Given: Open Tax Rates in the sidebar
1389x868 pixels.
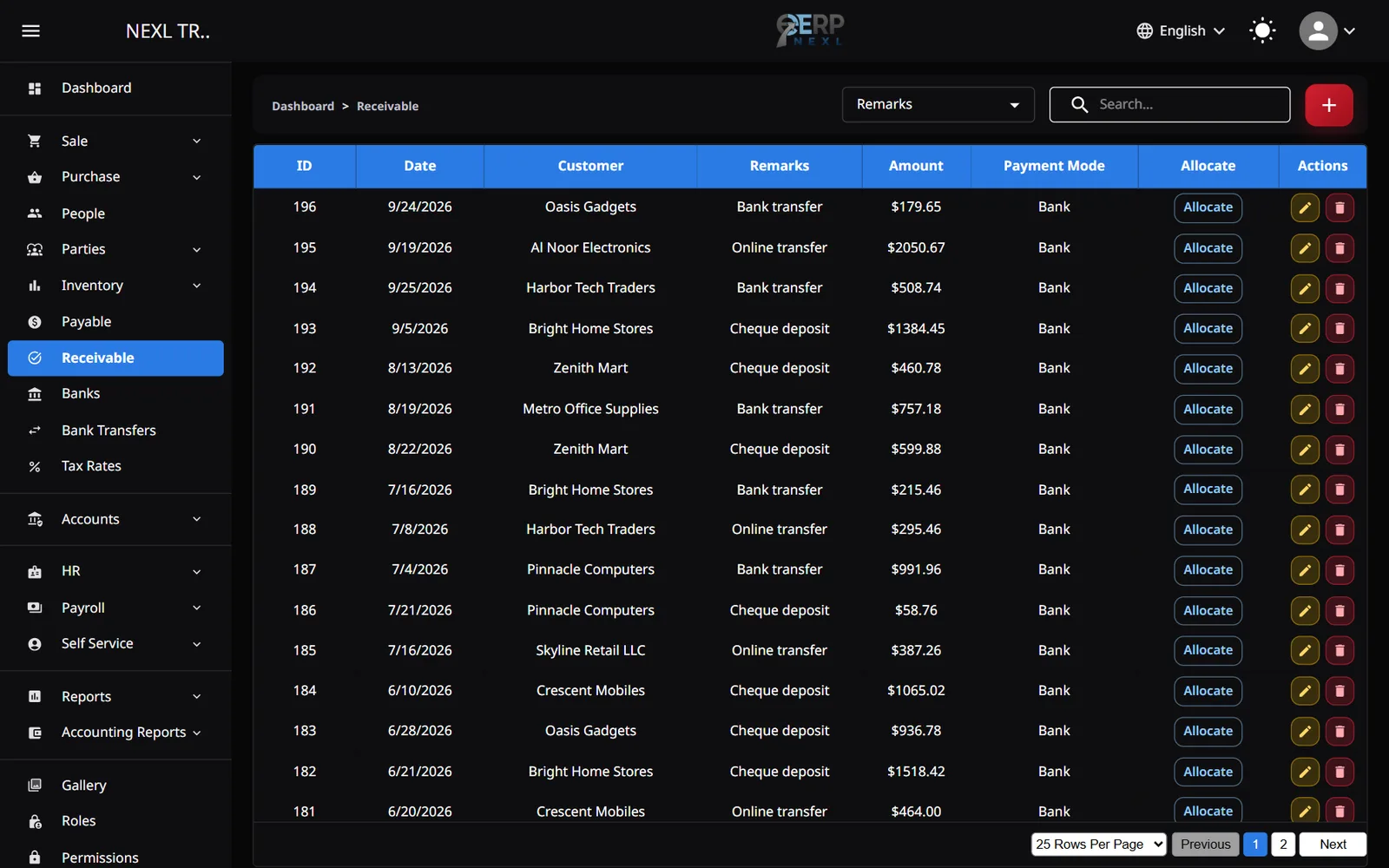Looking at the screenshot, I should [115, 466].
